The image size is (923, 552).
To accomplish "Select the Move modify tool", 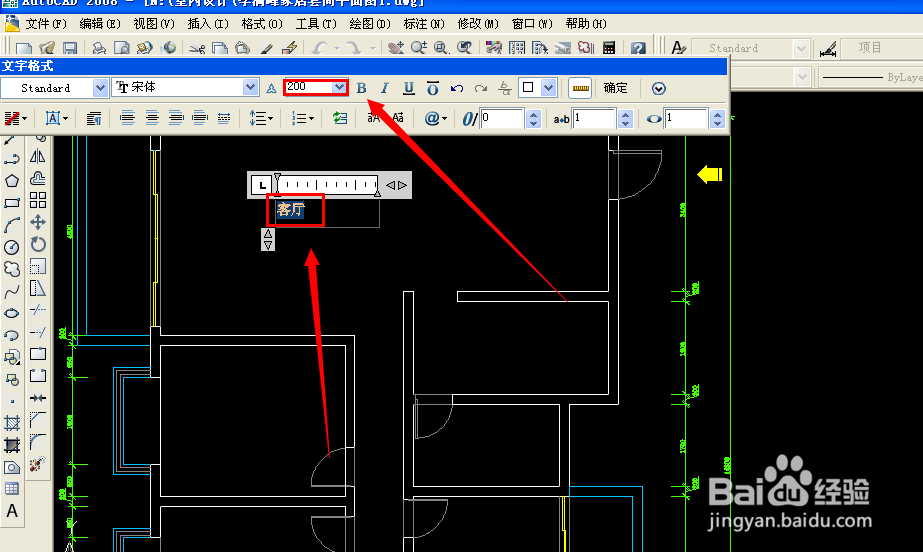I will pos(38,222).
